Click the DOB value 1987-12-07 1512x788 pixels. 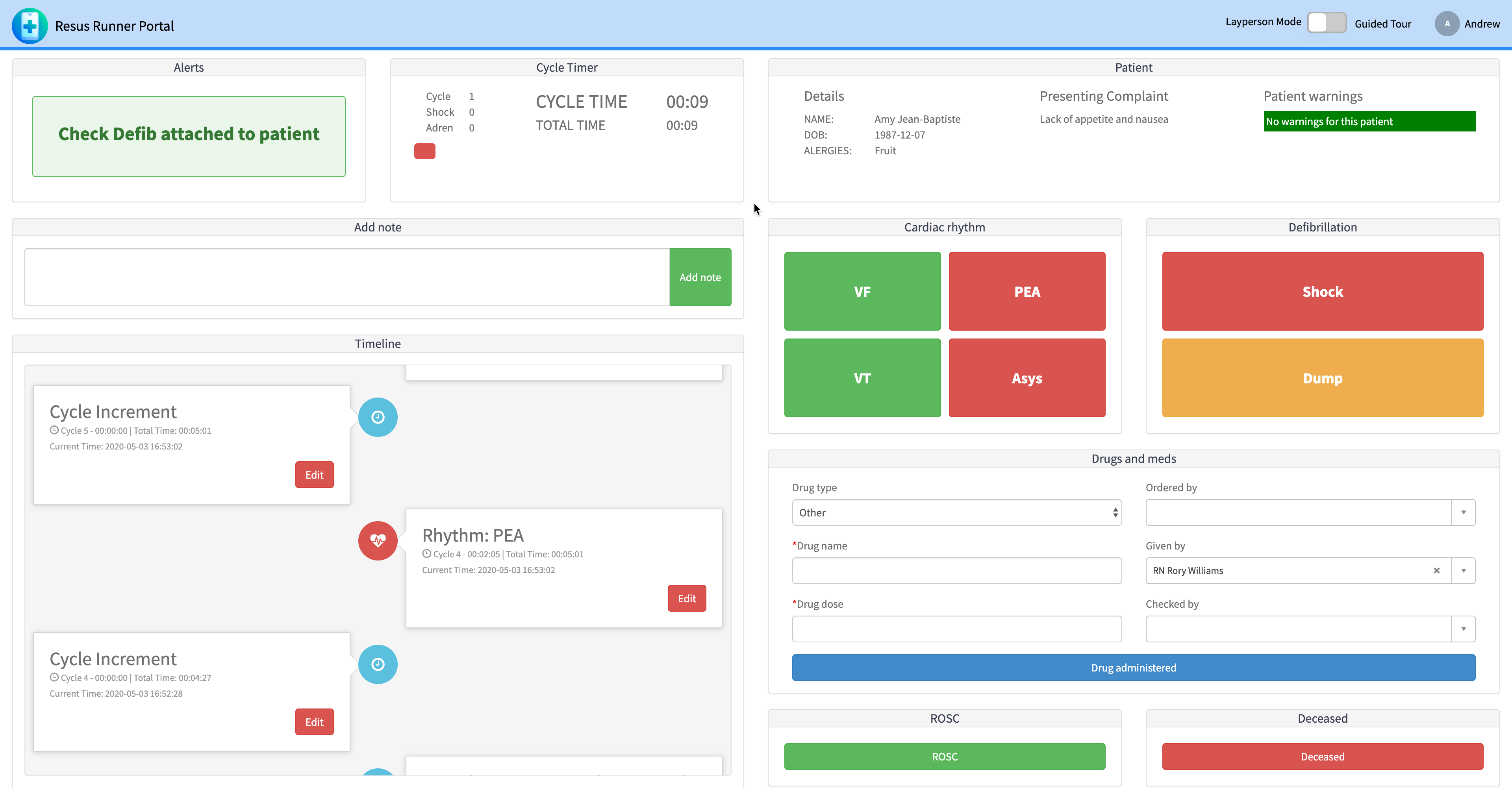[899, 135]
